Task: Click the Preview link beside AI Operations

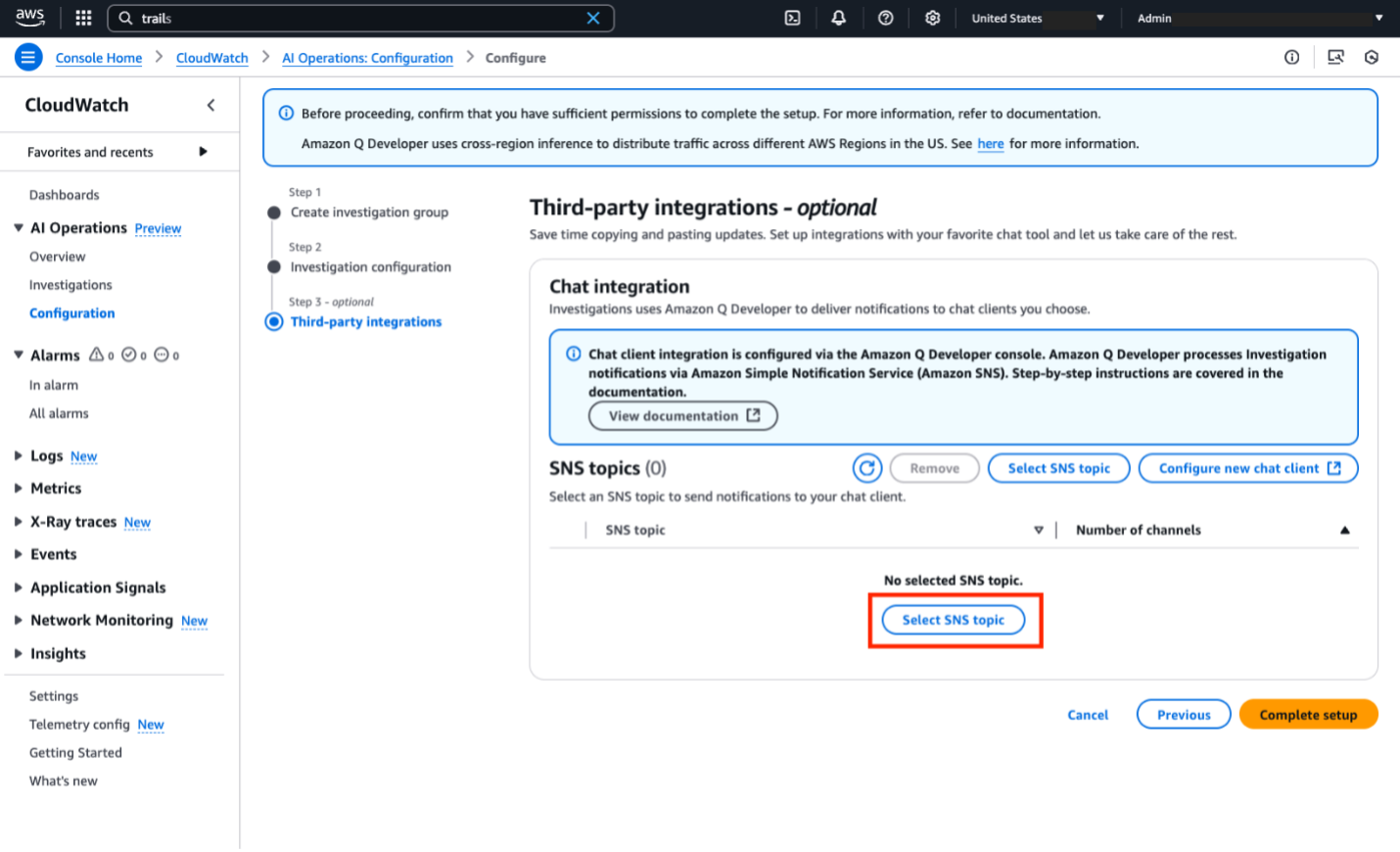Action: pyautogui.click(x=158, y=228)
